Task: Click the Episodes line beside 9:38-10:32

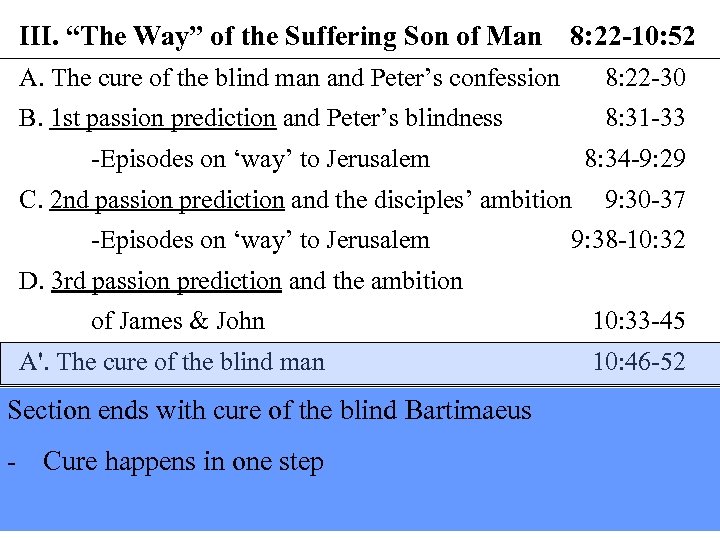Action: (260, 240)
